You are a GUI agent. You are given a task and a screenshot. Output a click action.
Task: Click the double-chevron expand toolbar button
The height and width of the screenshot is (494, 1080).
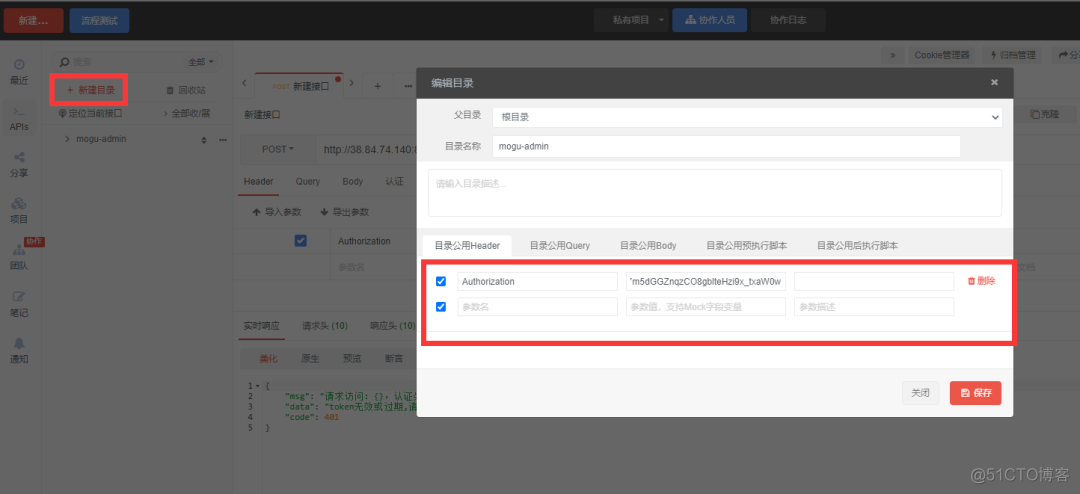tap(892, 55)
